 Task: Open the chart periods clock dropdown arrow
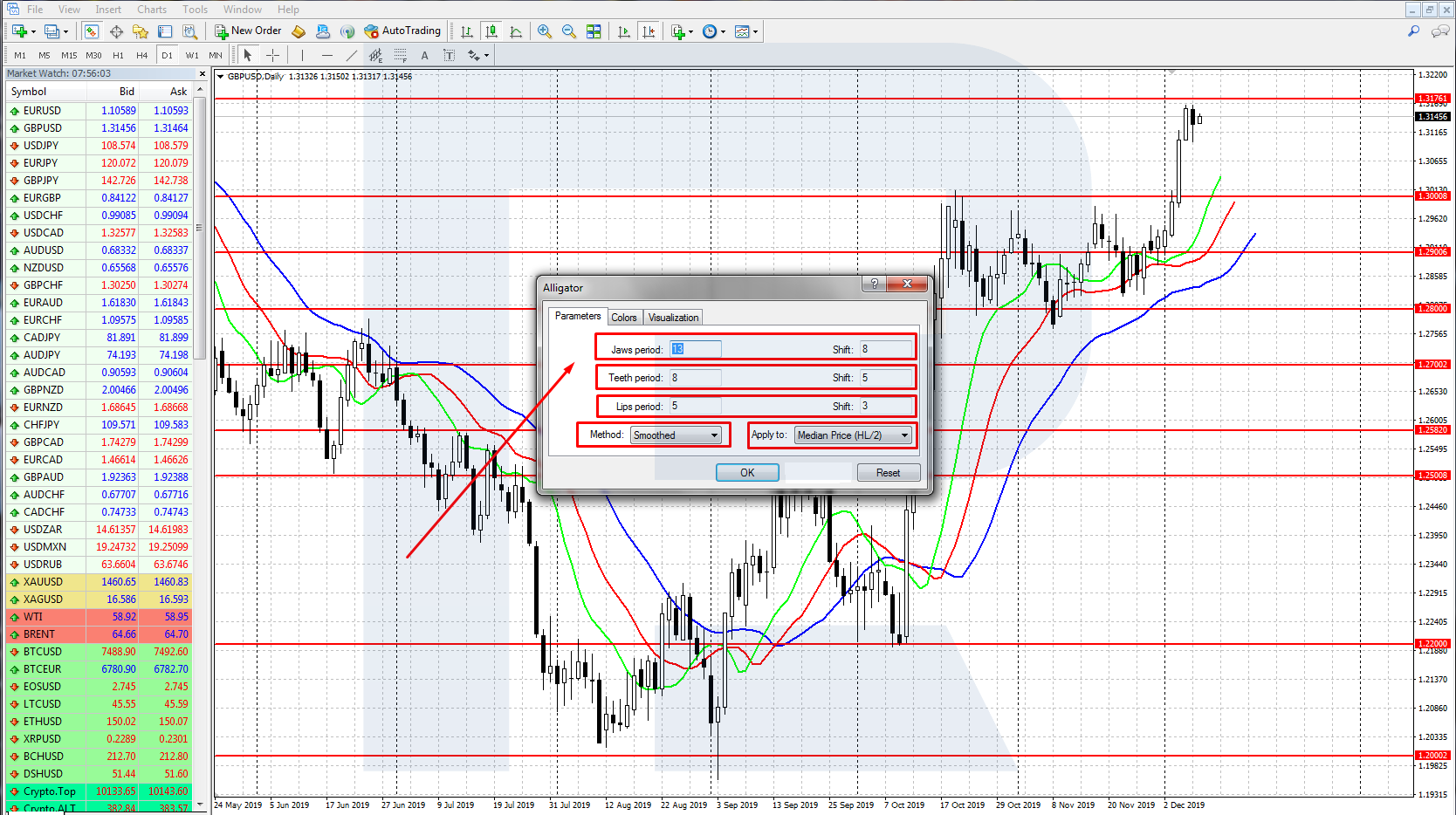[723, 32]
